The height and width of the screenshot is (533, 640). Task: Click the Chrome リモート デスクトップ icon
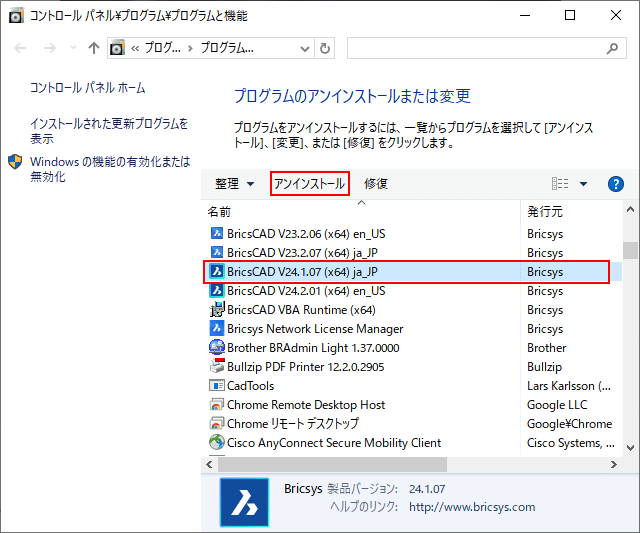point(217,424)
